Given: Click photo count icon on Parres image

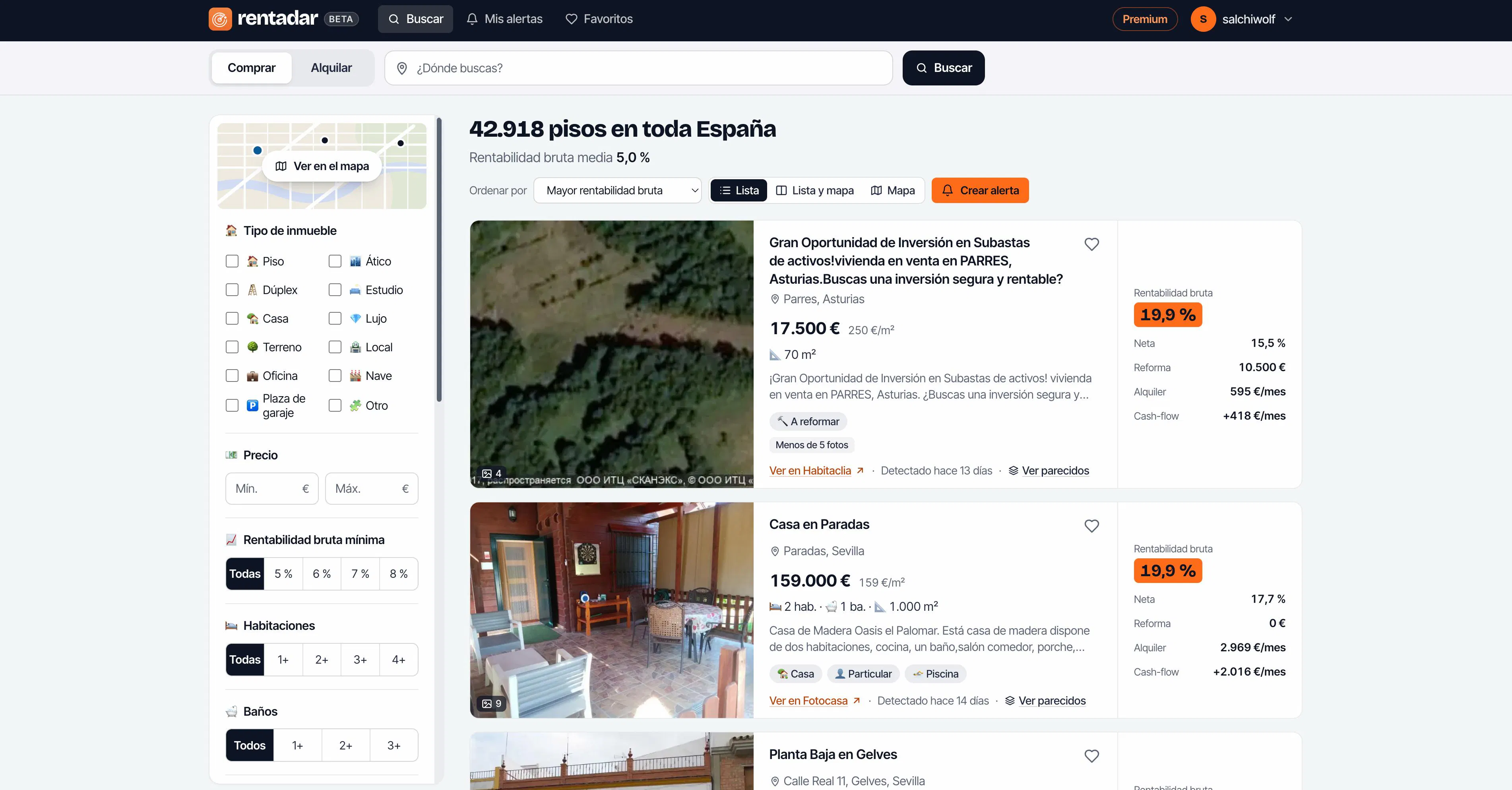Looking at the screenshot, I should pos(487,473).
